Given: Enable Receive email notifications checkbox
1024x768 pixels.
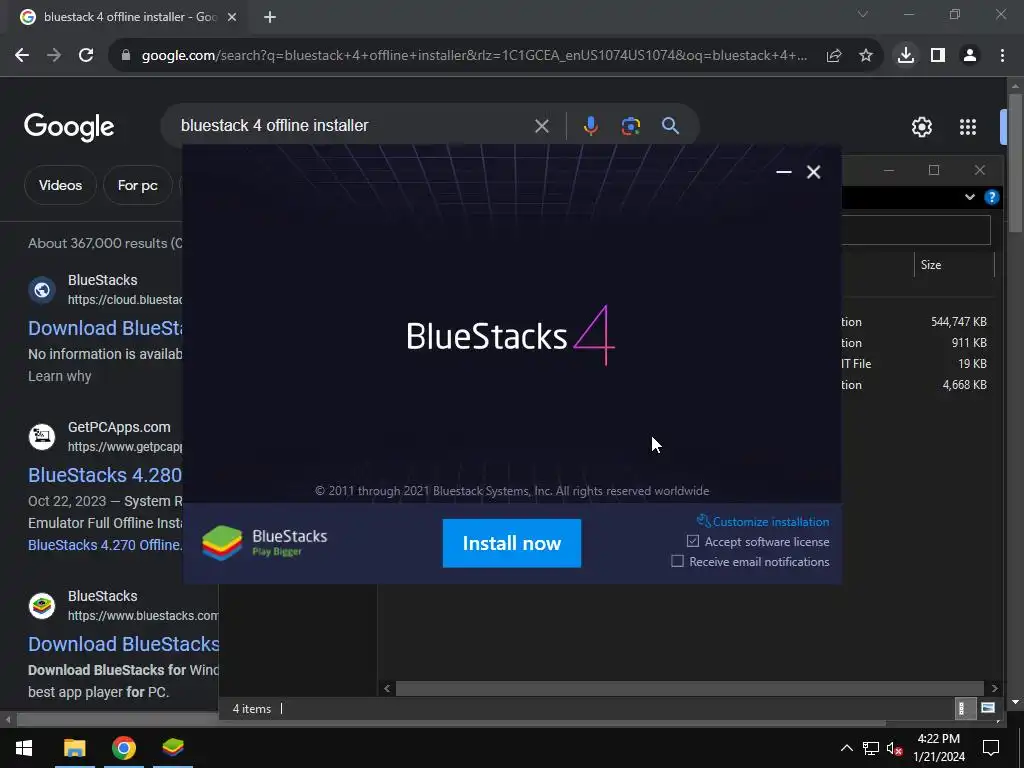Looking at the screenshot, I should (x=678, y=561).
